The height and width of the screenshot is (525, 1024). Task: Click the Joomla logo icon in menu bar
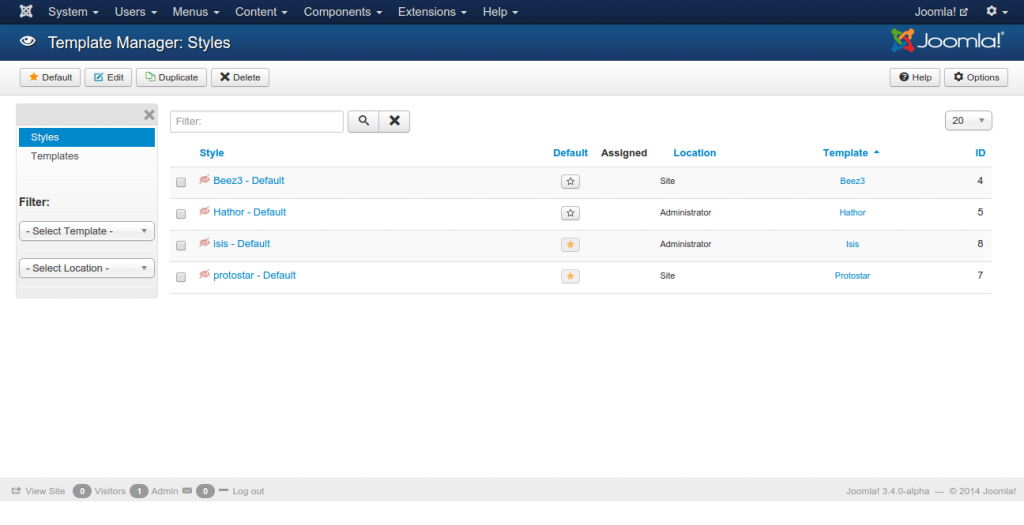pyautogui.click(x=26, y=12)
